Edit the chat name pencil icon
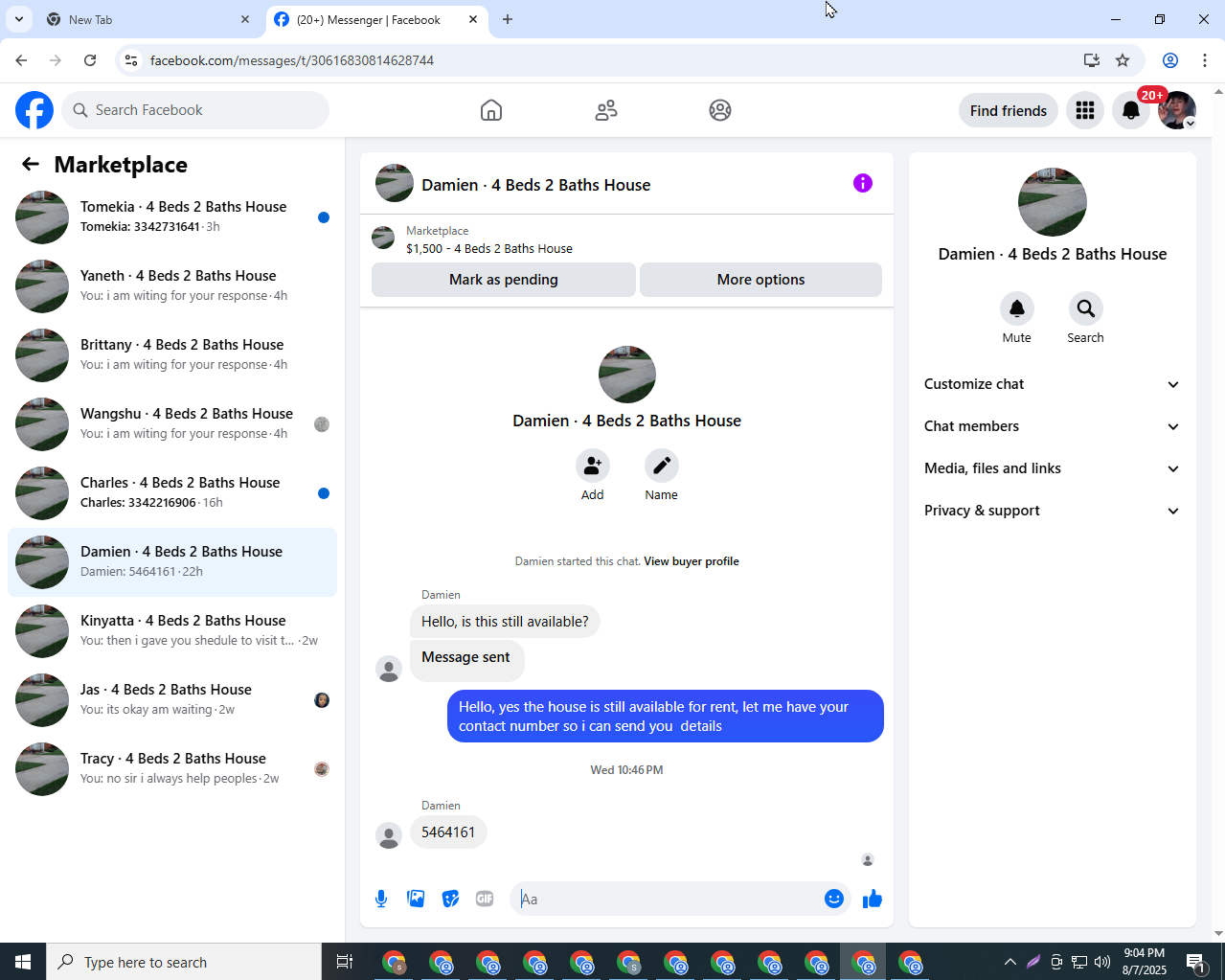 (661, 467)
